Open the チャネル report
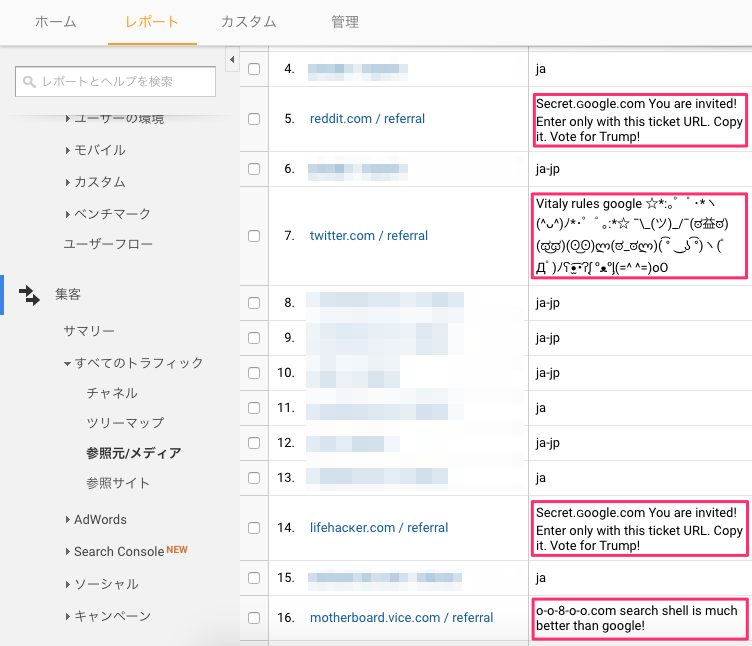 coord(112,393)
